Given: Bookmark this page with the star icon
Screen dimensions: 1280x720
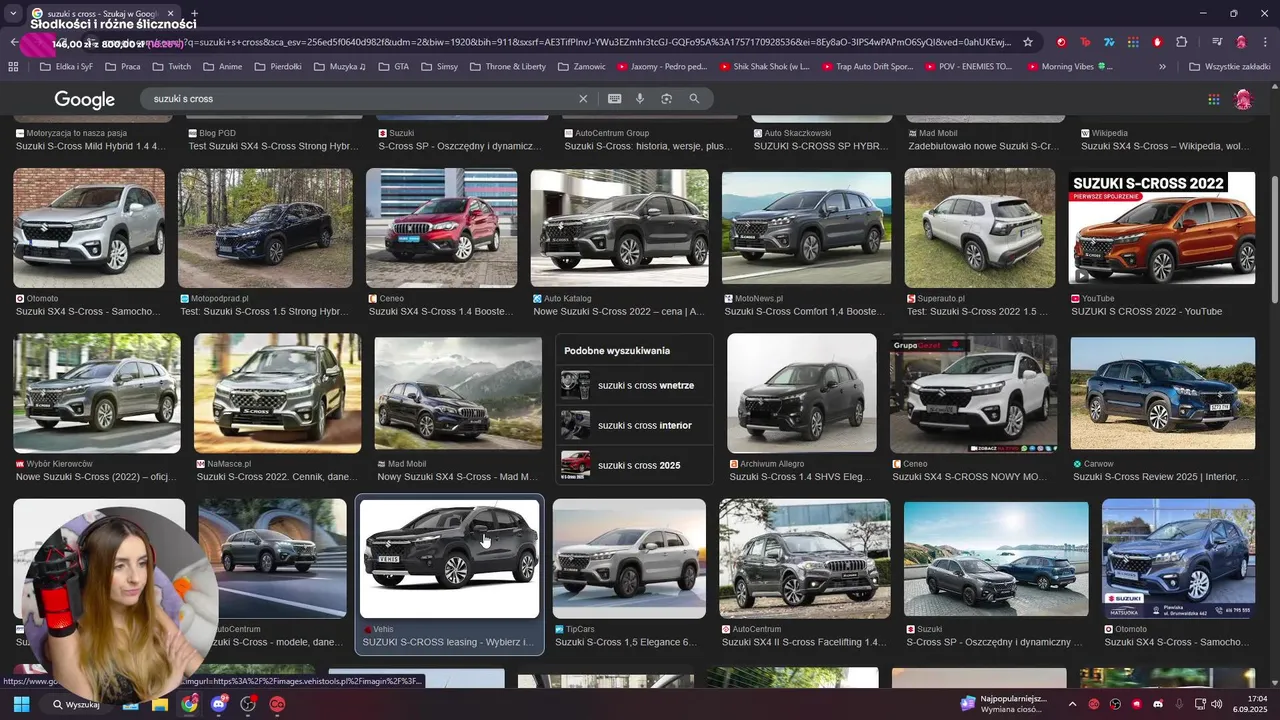Looking at the screenshot, I should click(1027, 42).
